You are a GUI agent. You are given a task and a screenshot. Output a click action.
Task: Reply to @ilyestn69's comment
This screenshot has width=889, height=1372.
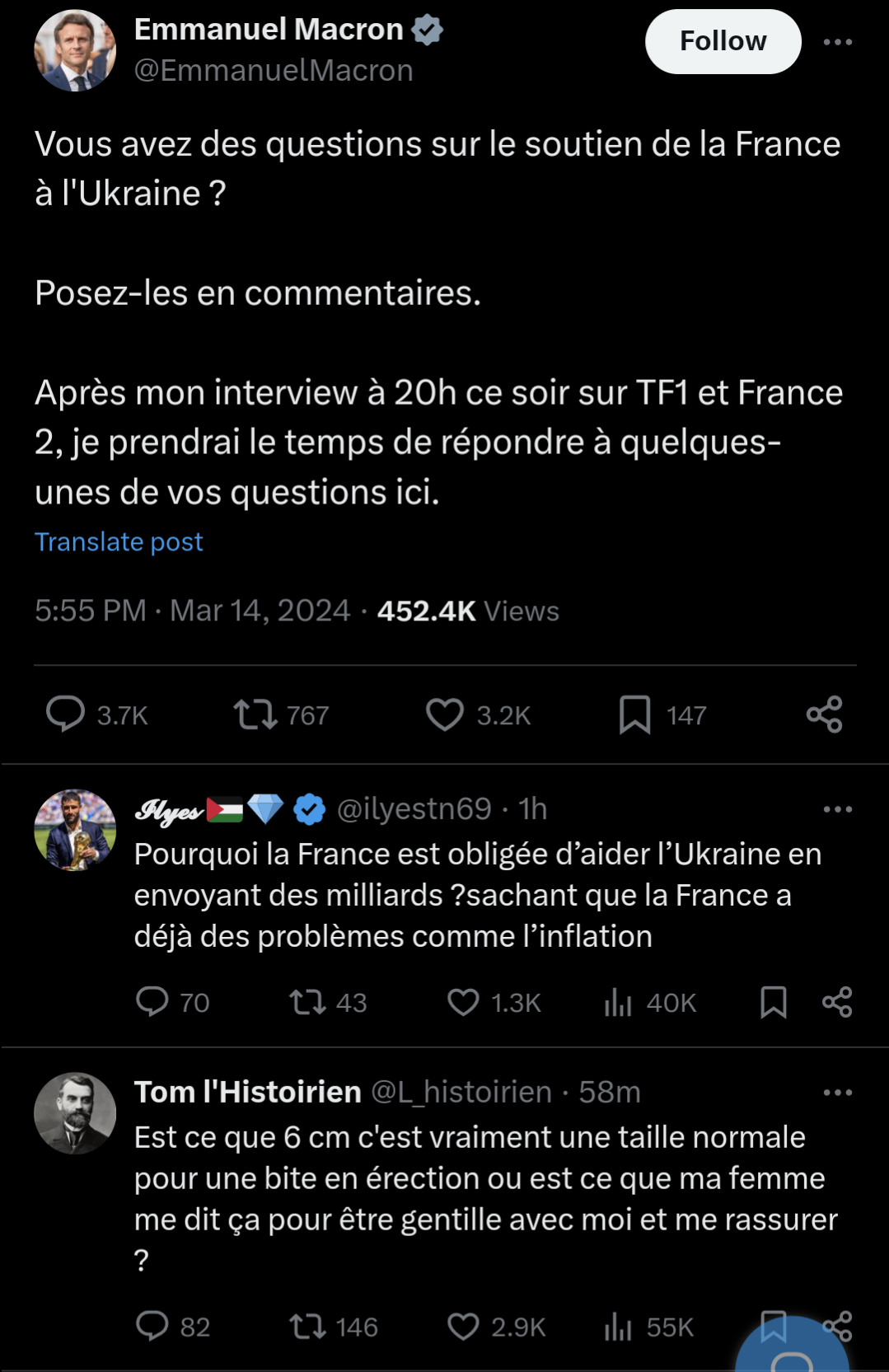[x=152, y=1001]
